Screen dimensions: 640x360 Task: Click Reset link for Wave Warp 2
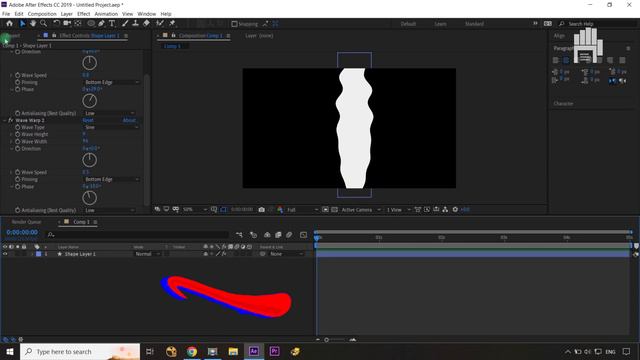coord(88,120)
